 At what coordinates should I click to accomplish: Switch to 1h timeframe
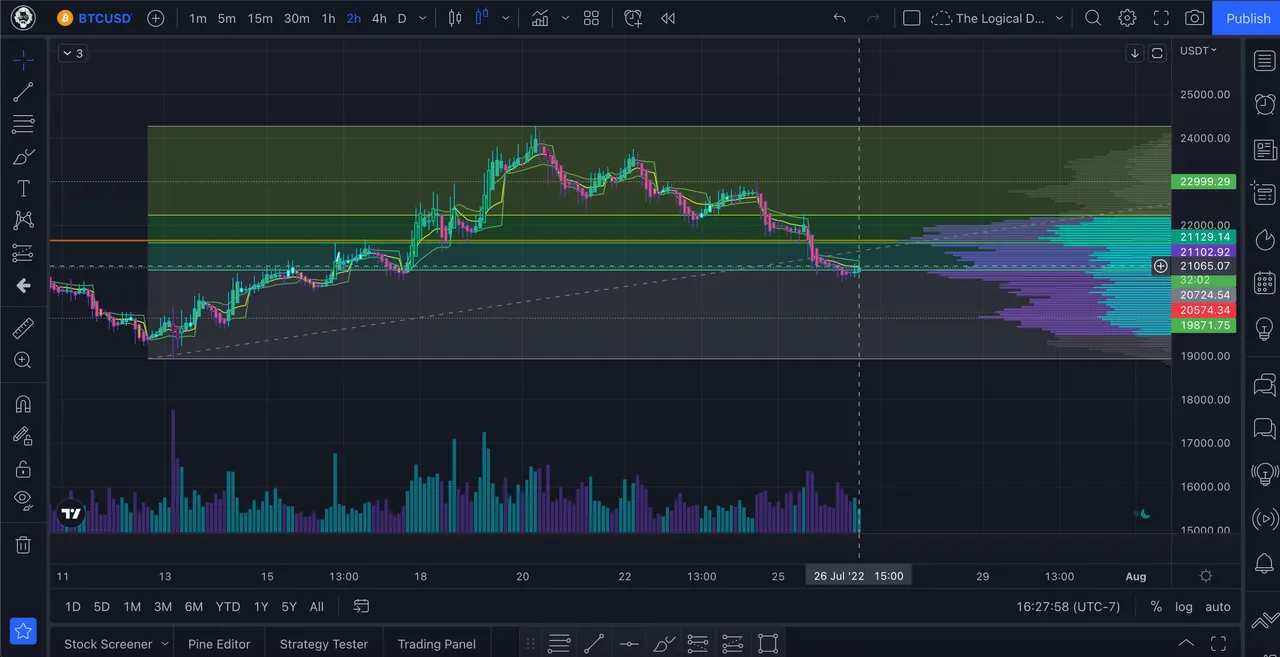328,18
